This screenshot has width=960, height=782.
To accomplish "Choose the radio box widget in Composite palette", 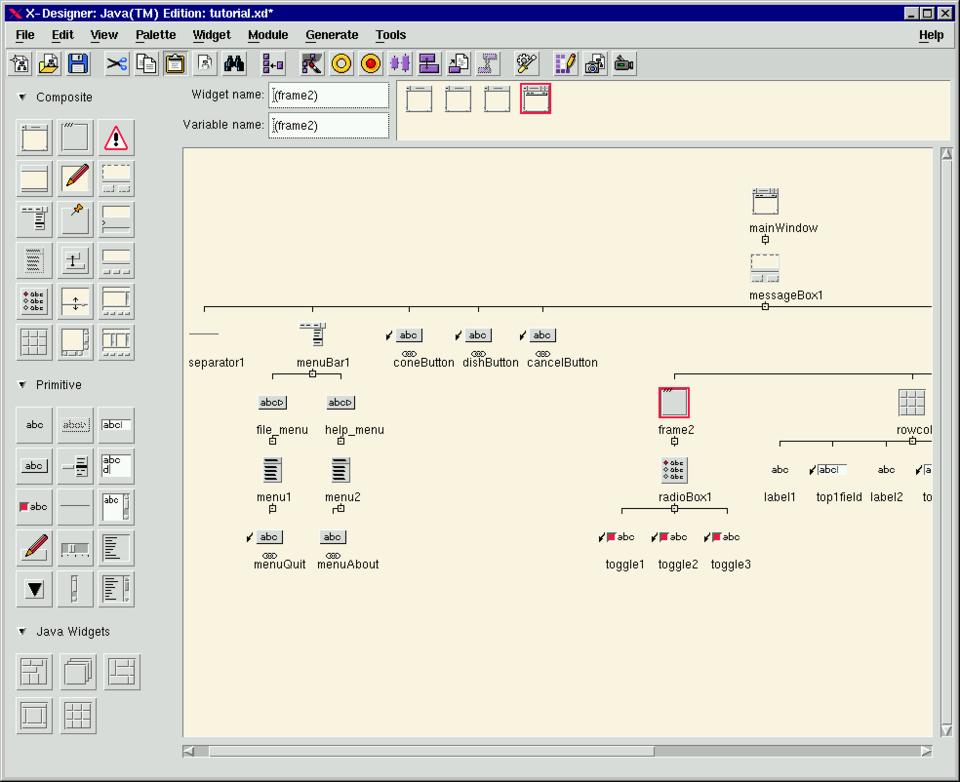I will 35,301.
